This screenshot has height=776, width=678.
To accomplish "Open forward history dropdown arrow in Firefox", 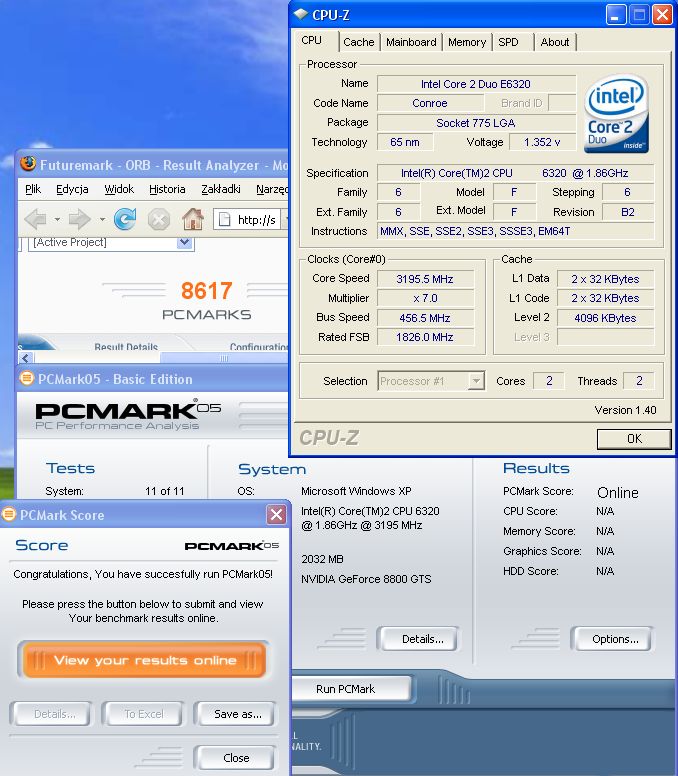I will point(102,219).
